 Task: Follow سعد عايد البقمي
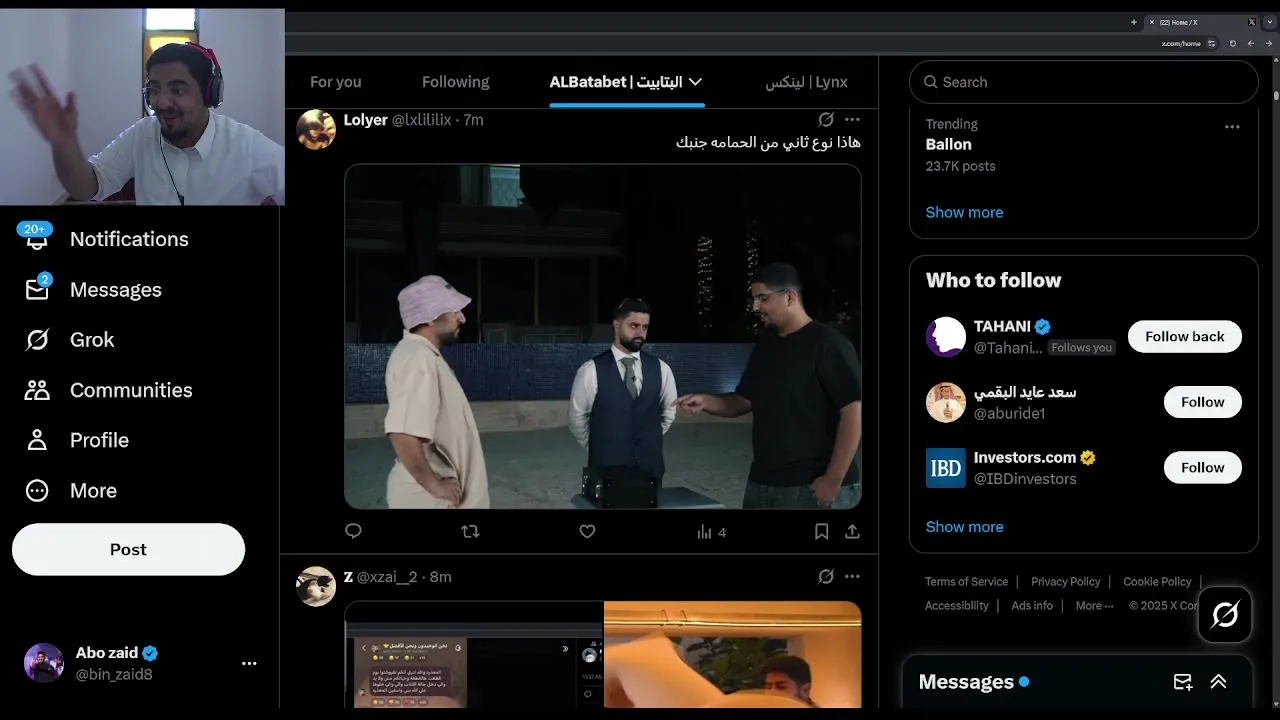pos(1203,402)
